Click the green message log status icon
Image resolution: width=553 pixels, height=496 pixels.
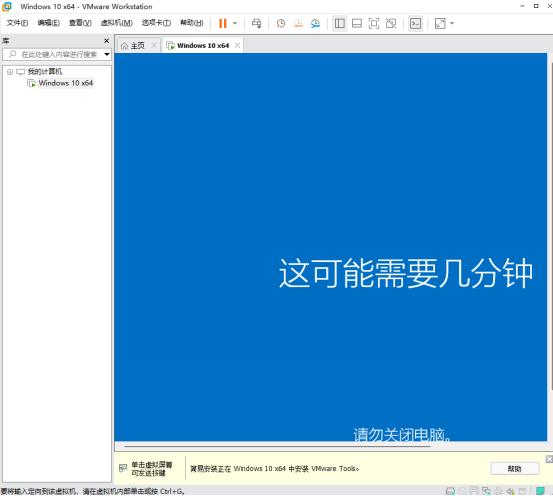coord(540,491)
